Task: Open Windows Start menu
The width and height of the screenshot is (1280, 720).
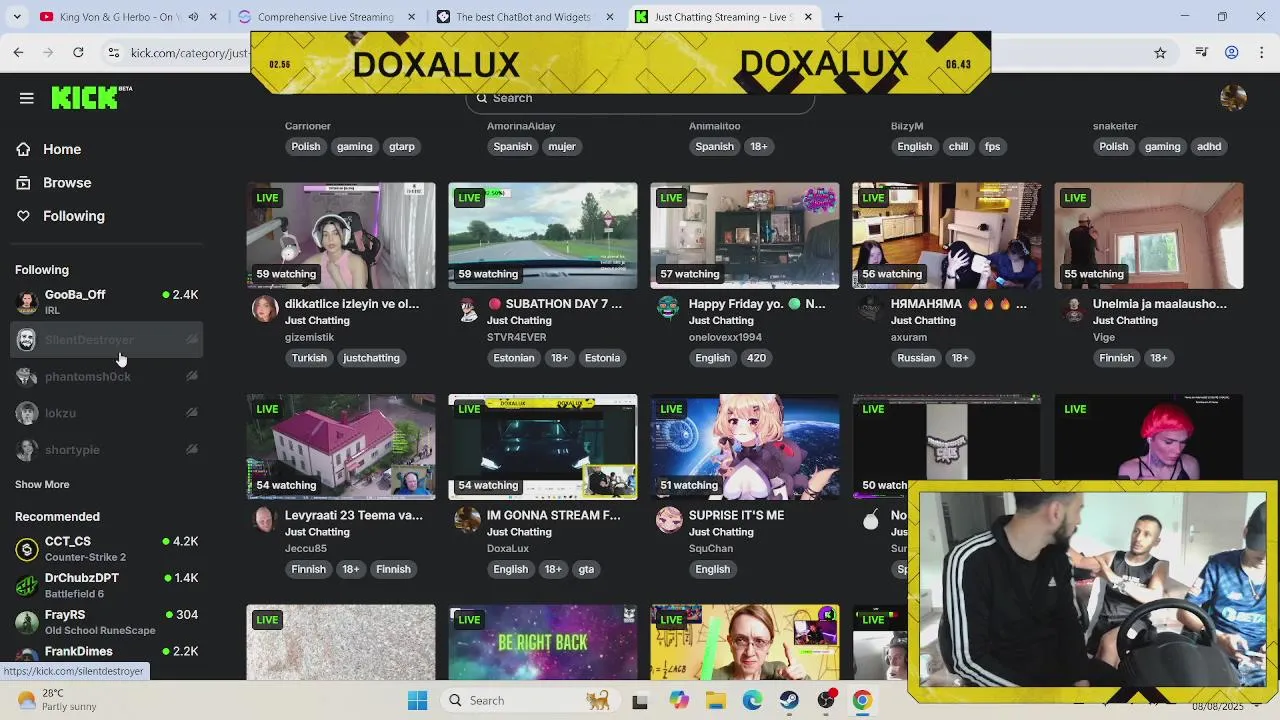Action: click(418, 700)
